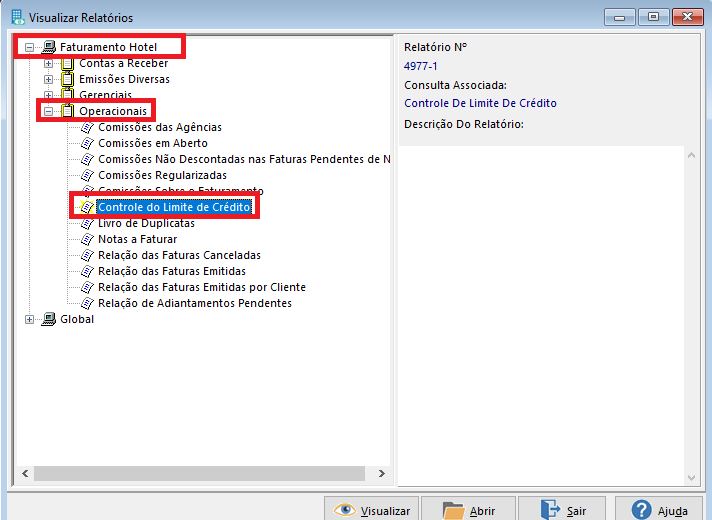Image resolution: width=712 pixels, height=520 pixels.
Task: Select Comissões das Agências report
Action: (x=160, y=127)
